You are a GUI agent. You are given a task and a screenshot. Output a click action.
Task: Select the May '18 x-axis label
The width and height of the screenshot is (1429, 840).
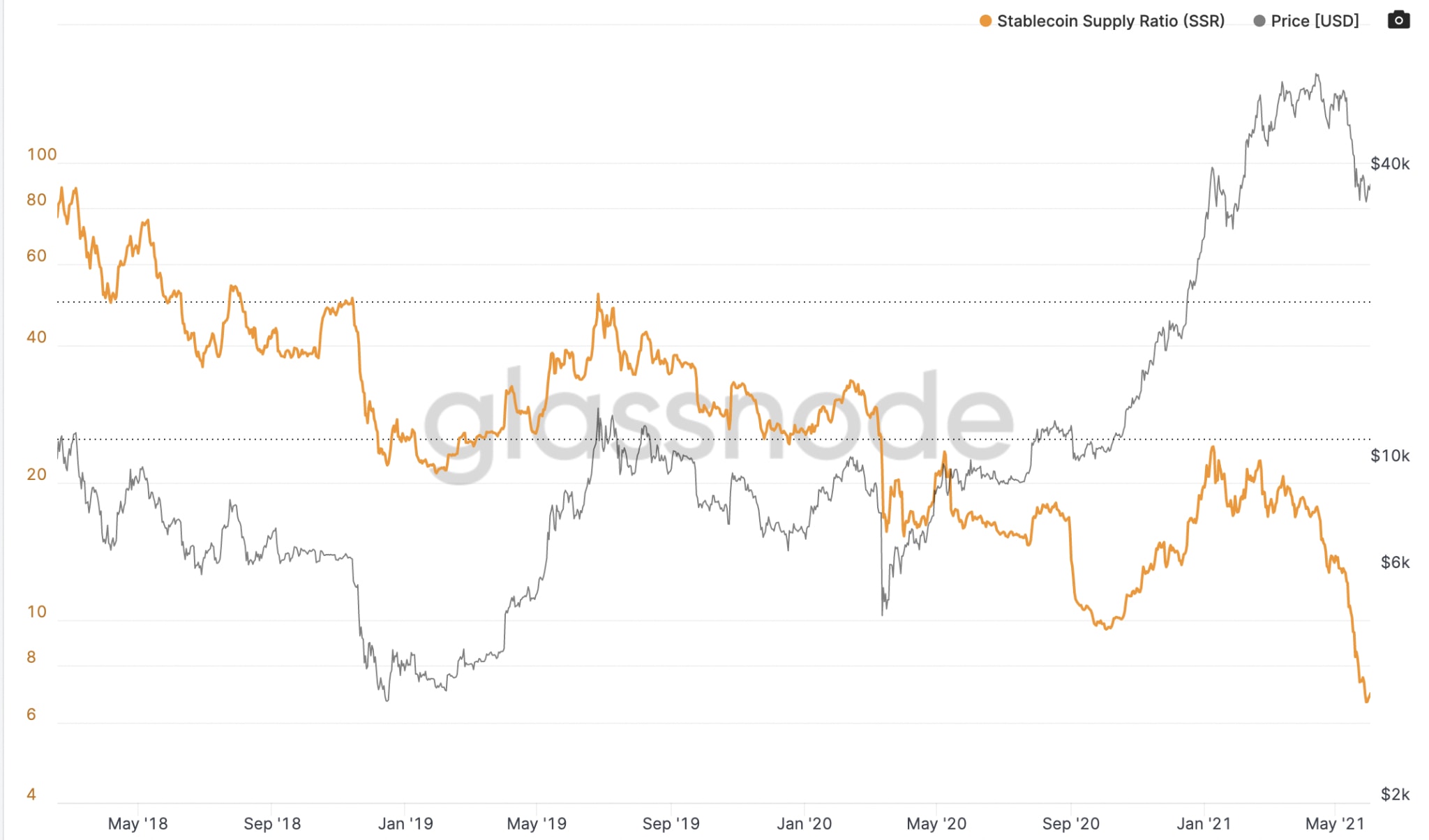137,824
